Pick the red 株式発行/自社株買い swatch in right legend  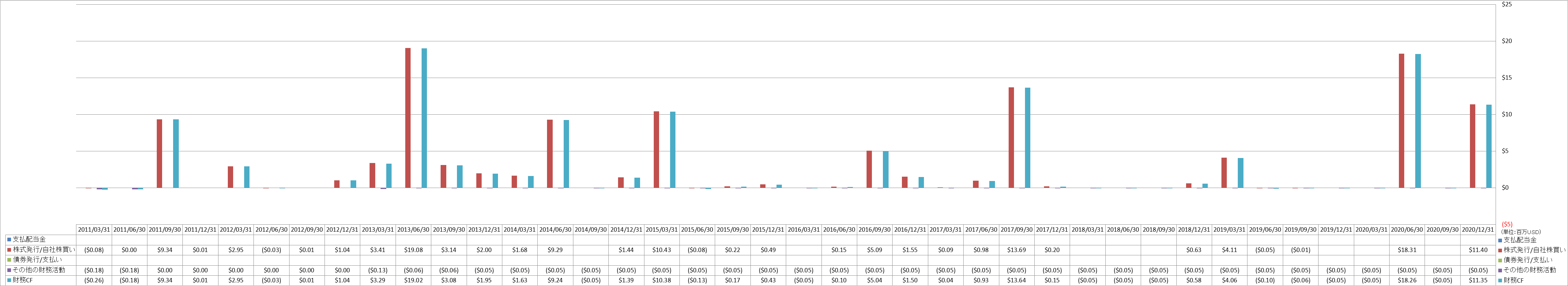1500,250
